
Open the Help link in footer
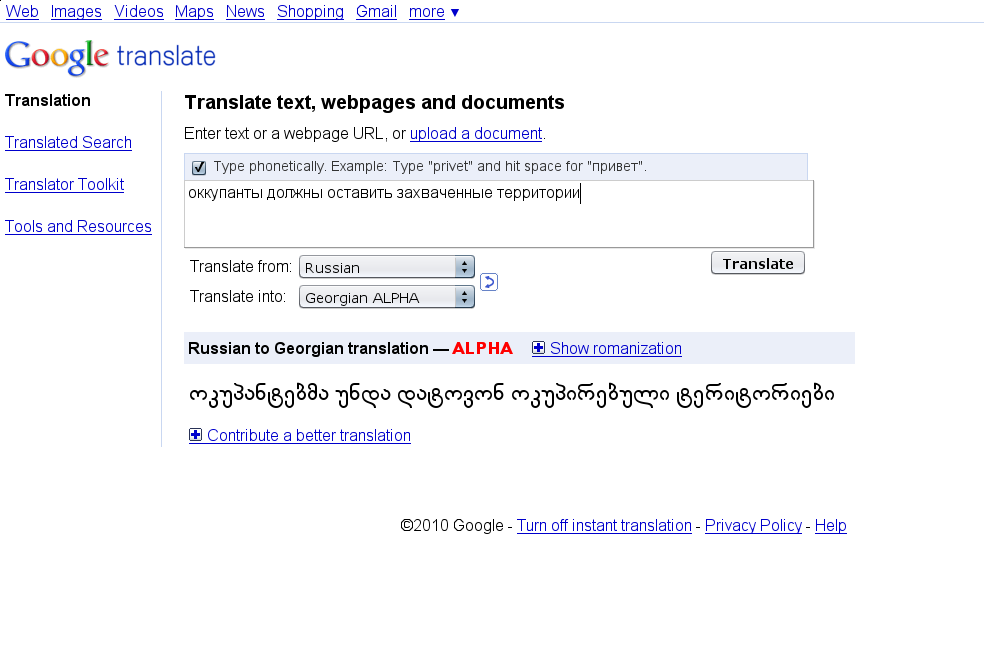coord(831,526)
